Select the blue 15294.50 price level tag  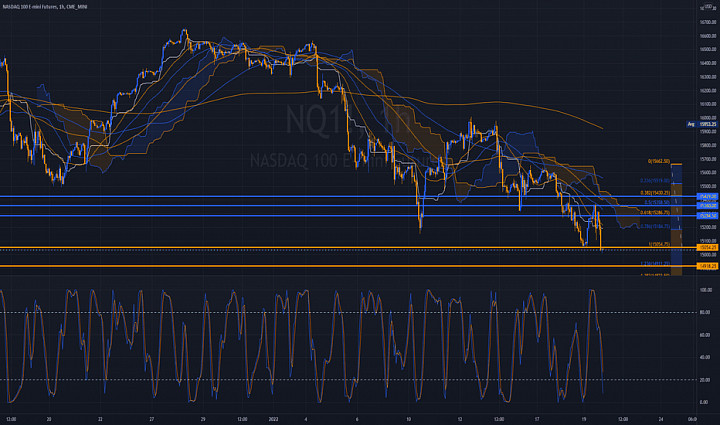pos(707,216)
